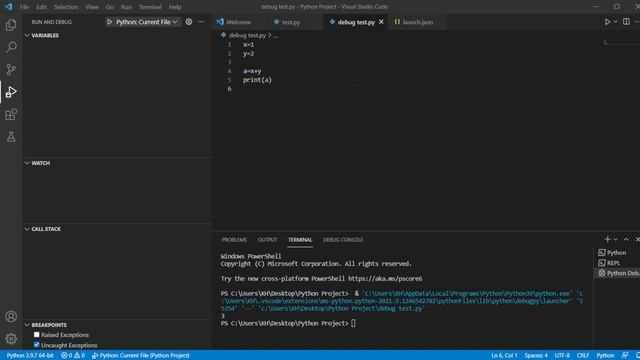Open the Testing flask icon
This screenshot has height=360, width=640.
coord(11,137)
